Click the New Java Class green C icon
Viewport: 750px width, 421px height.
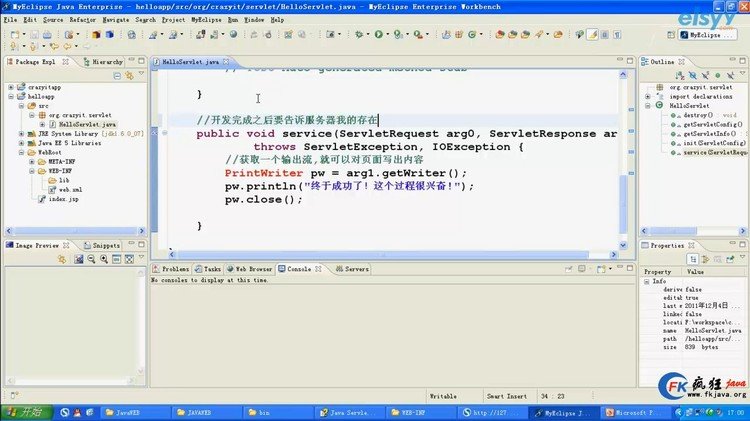click(472, 34)
